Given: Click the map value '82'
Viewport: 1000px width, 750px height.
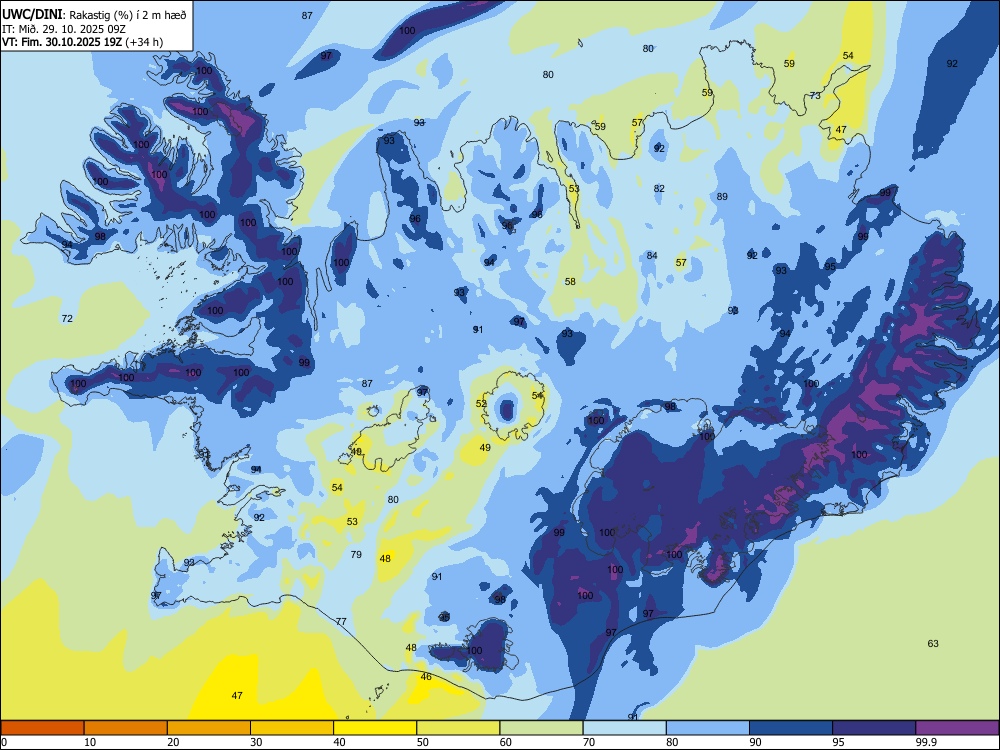Looking at the screenshot, I should click(659, 188).
